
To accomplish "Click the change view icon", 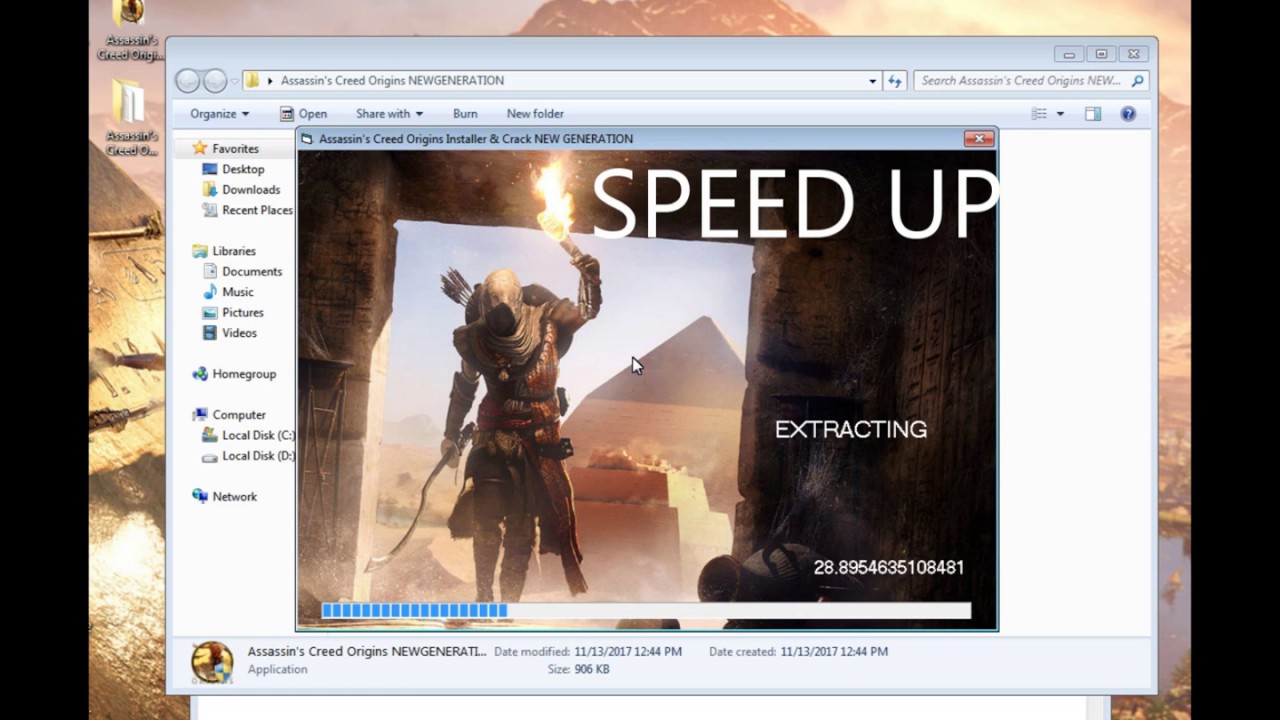I will (x=1040, y=114).
